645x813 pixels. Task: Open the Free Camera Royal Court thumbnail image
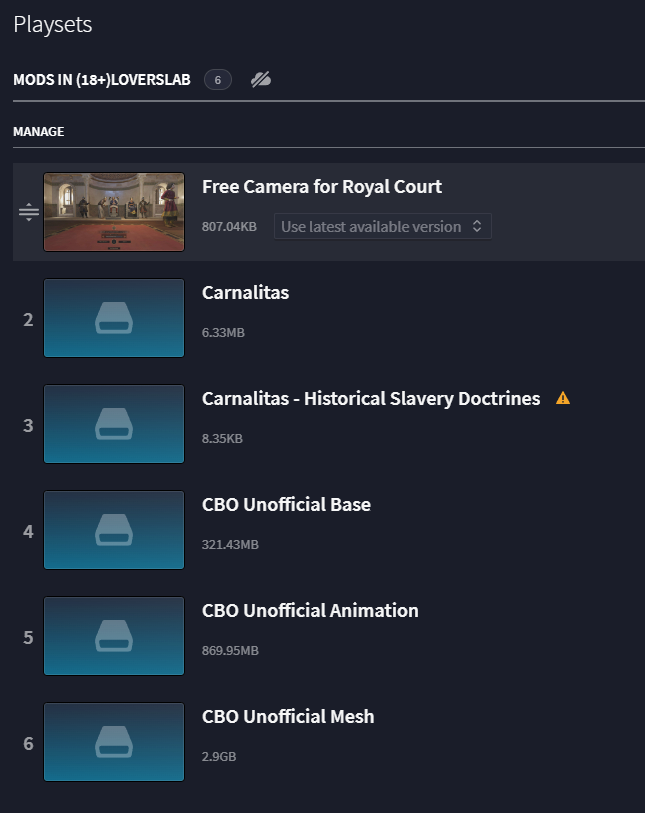point(114,212)
